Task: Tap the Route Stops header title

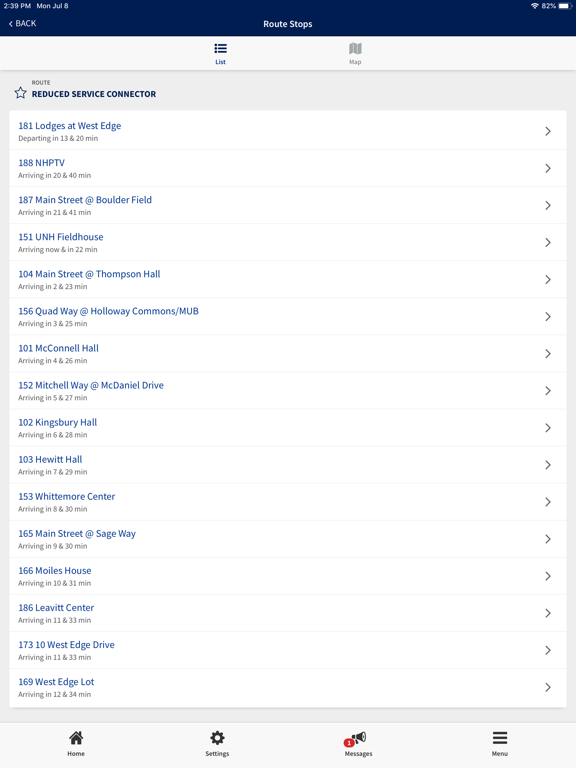Action: click(288, 24)
